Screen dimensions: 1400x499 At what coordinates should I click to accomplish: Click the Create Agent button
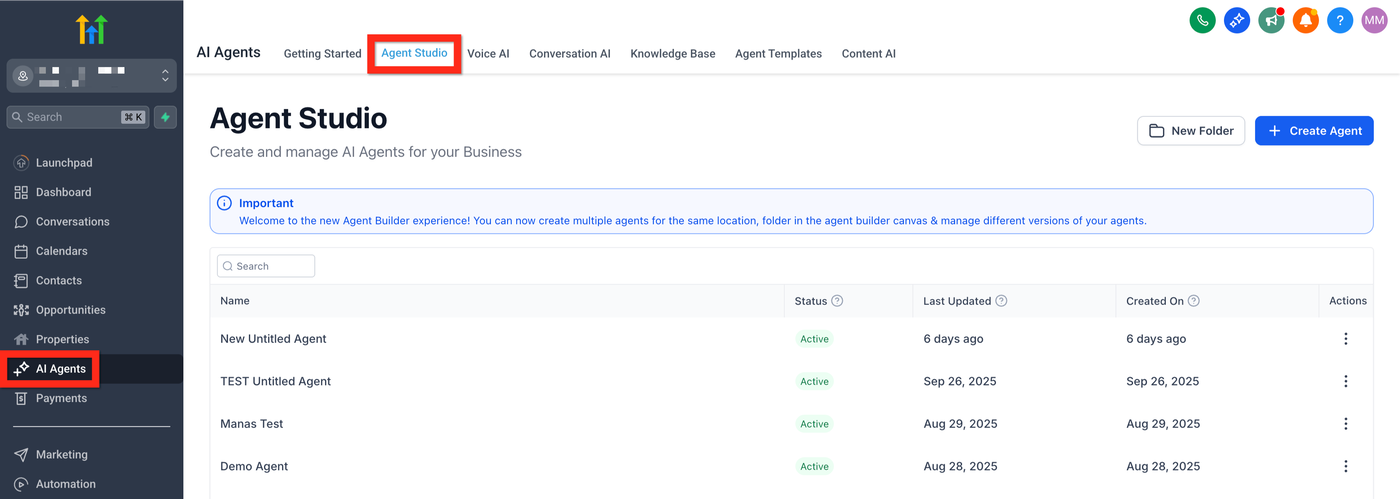click(1314, 131)
